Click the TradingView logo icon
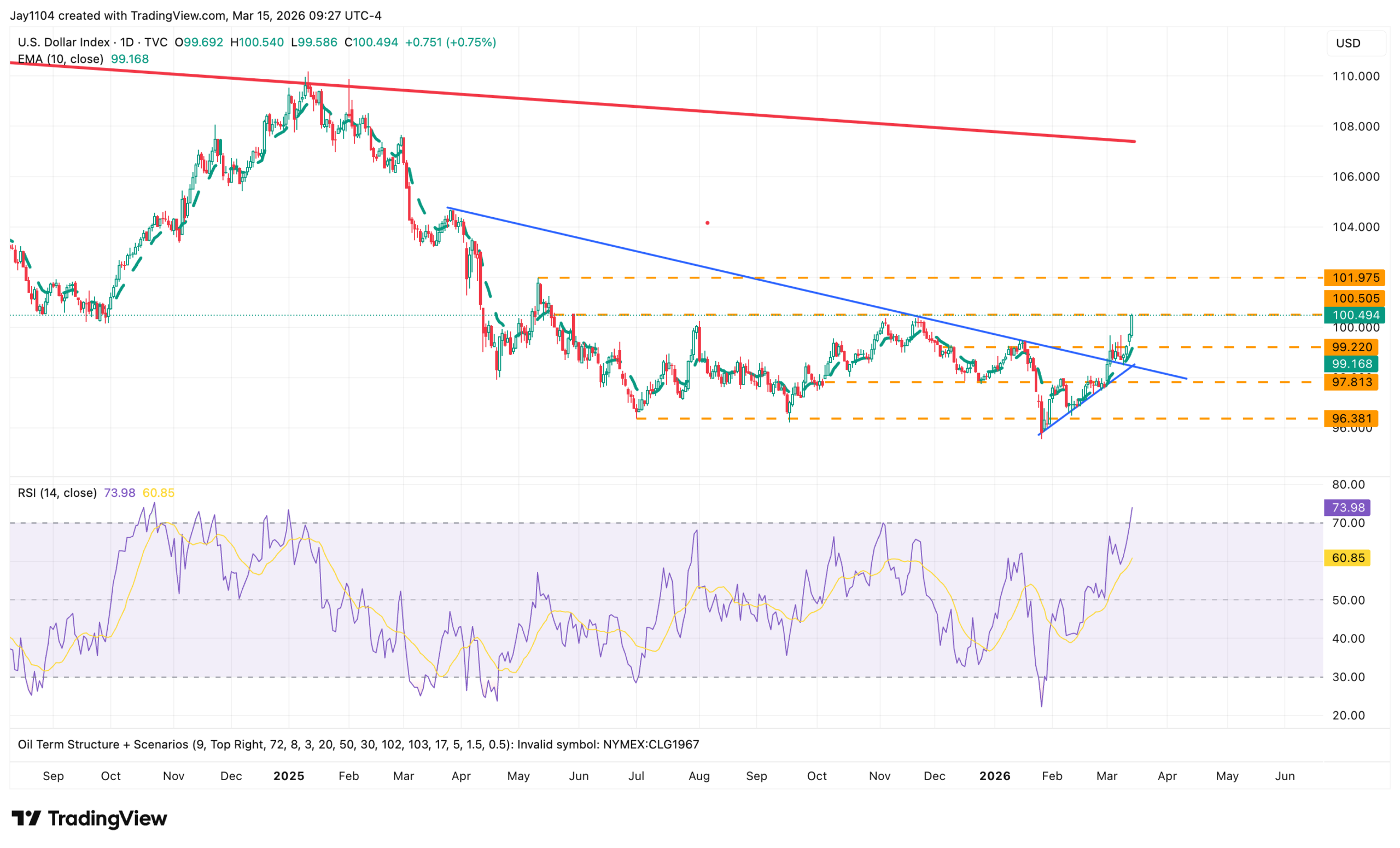The image size is (1400, 848). point(26,818)
